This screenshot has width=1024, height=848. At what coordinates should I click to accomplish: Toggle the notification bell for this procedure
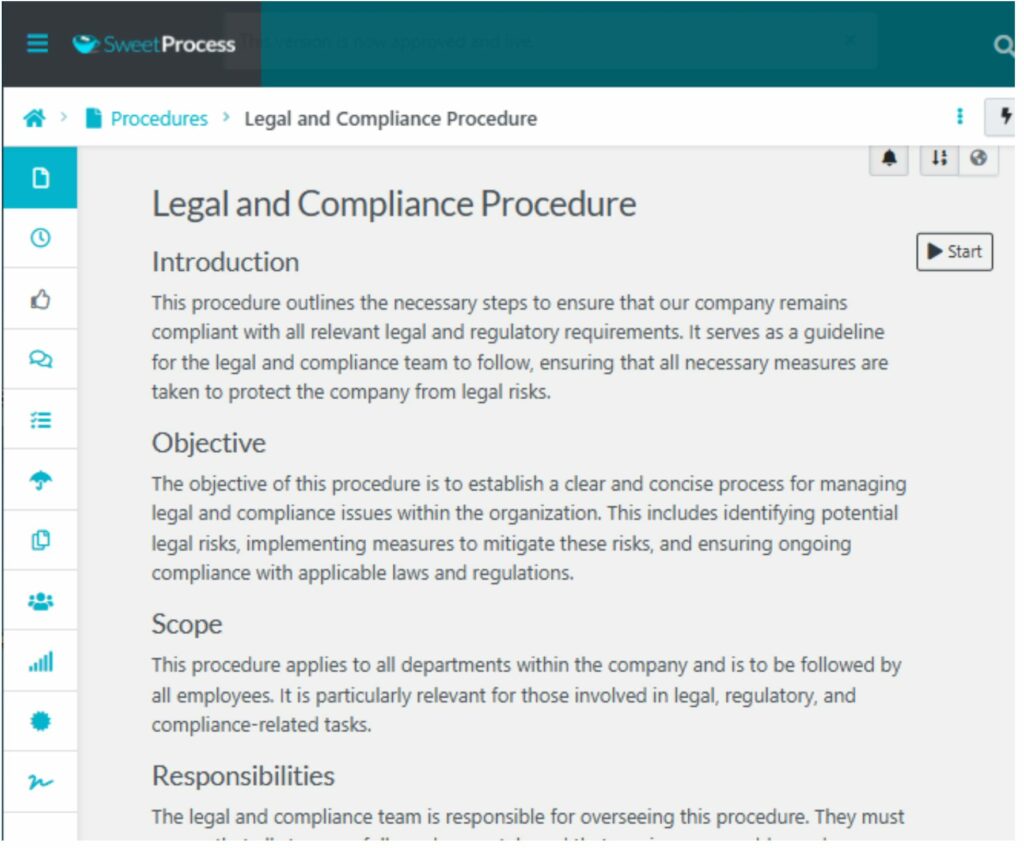[x=889, y=158]
